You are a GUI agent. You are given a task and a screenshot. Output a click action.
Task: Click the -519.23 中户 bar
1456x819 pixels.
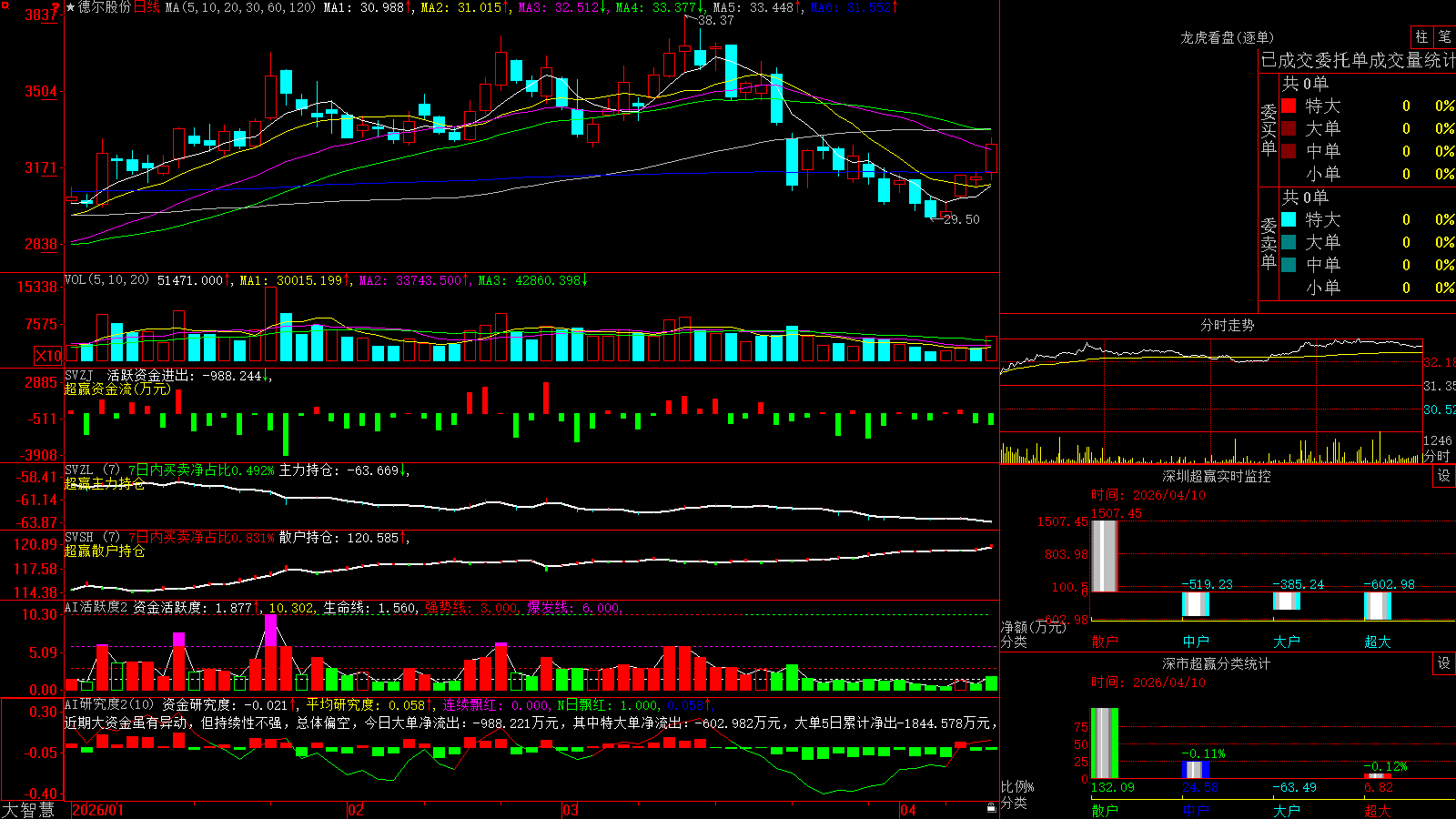coord(1196,604)
